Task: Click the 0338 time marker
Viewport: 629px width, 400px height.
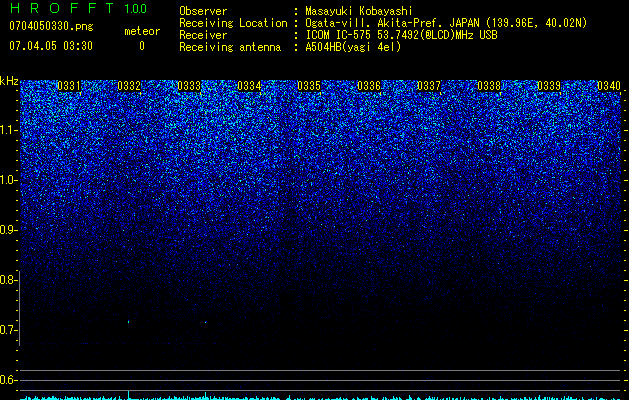Action: coord(489,86)
